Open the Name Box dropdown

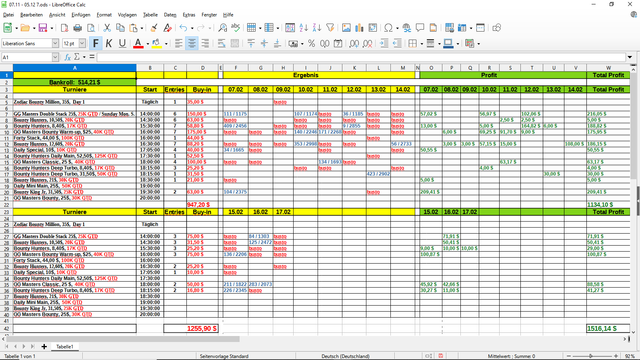point(55,57)
